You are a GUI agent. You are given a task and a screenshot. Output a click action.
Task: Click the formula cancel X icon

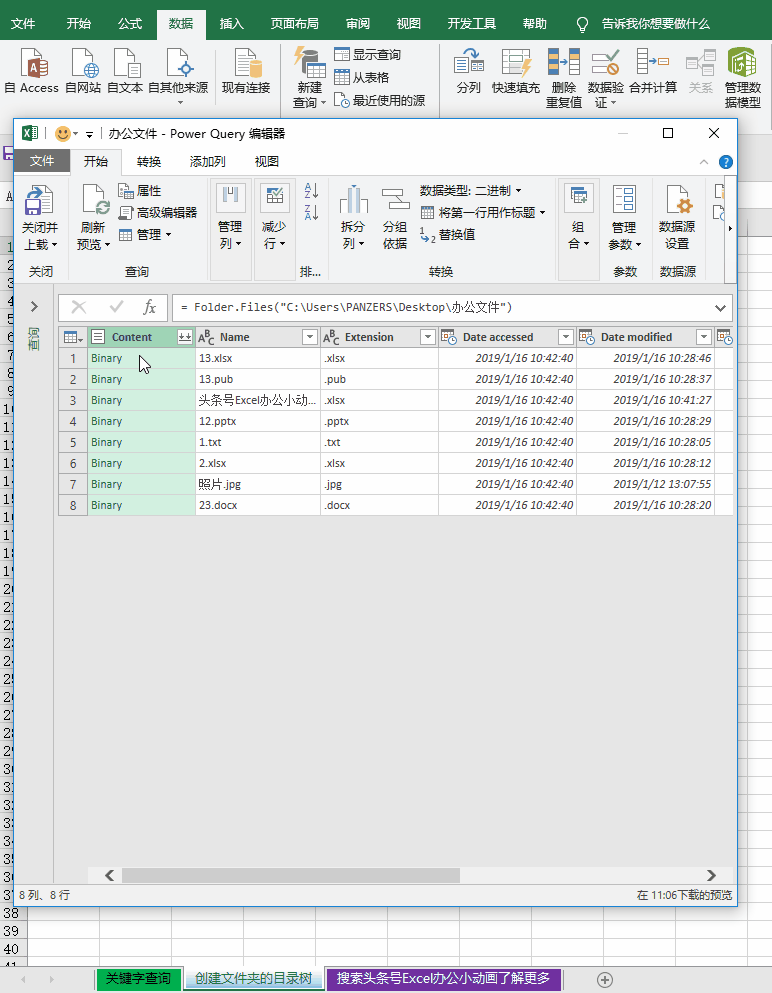(79, 307)
